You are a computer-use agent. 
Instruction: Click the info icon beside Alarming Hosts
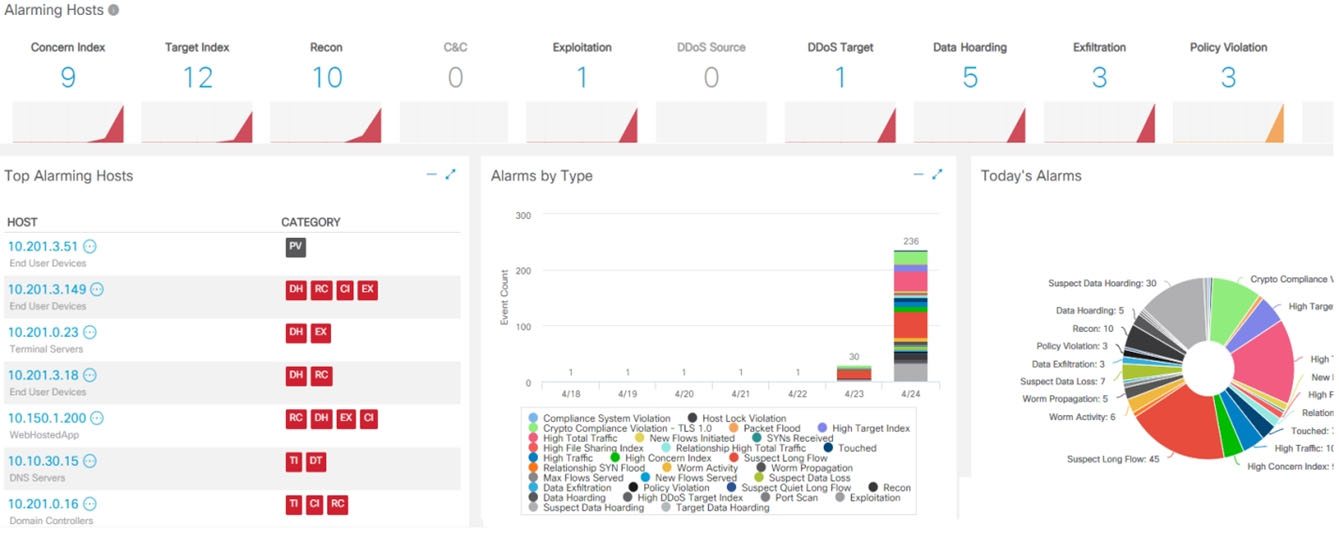tap(113, 10)
